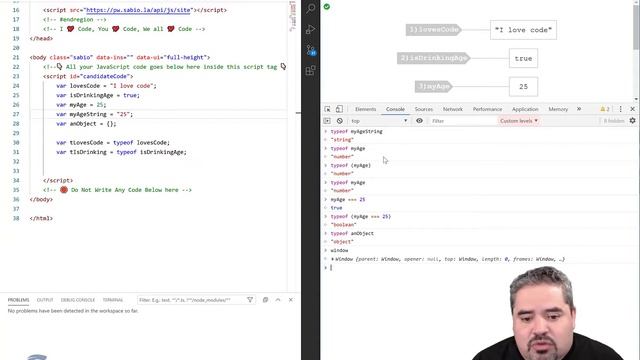Open console settings gear
Screen dimensions: 640x360
click(x=632, y=121)
